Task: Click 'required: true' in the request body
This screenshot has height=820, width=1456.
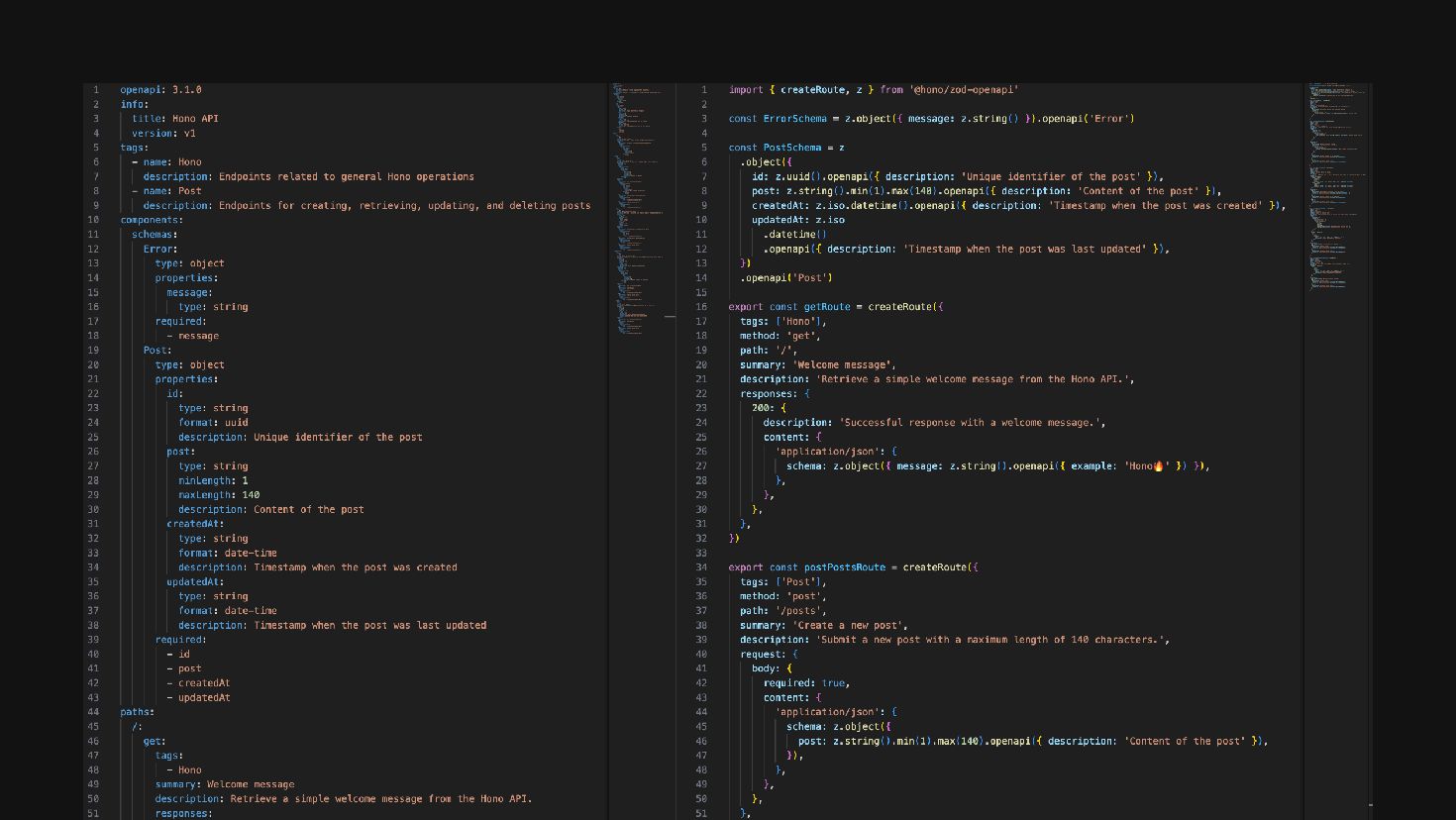Action: 805,683
